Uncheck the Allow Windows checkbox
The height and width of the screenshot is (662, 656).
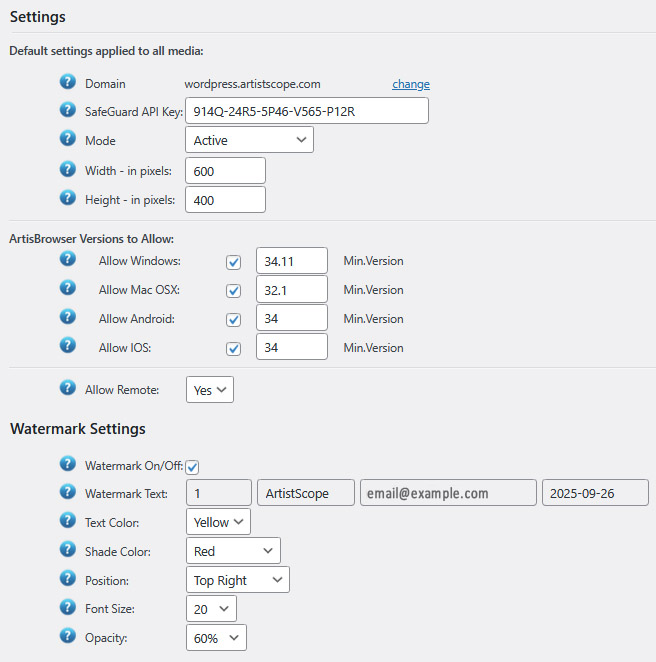233,262
